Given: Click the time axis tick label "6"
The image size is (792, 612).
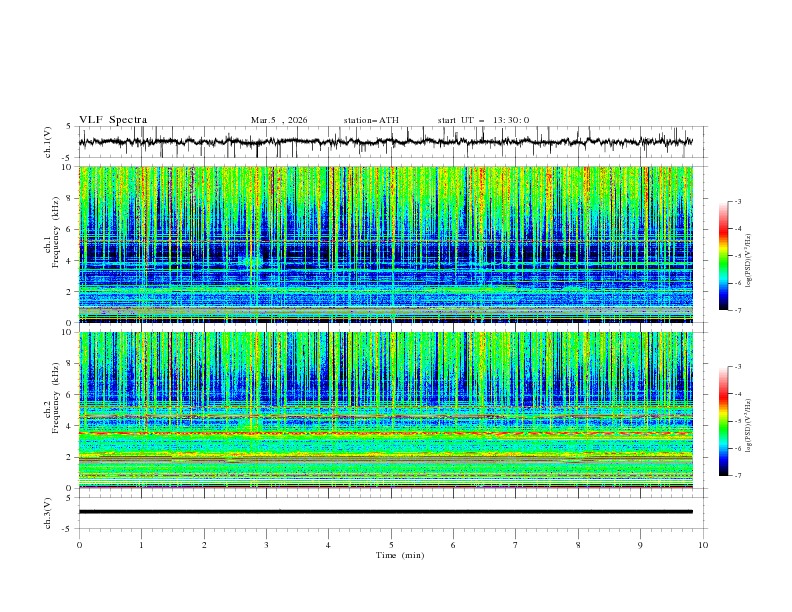Looking at the screenshot, I should 453,545.
